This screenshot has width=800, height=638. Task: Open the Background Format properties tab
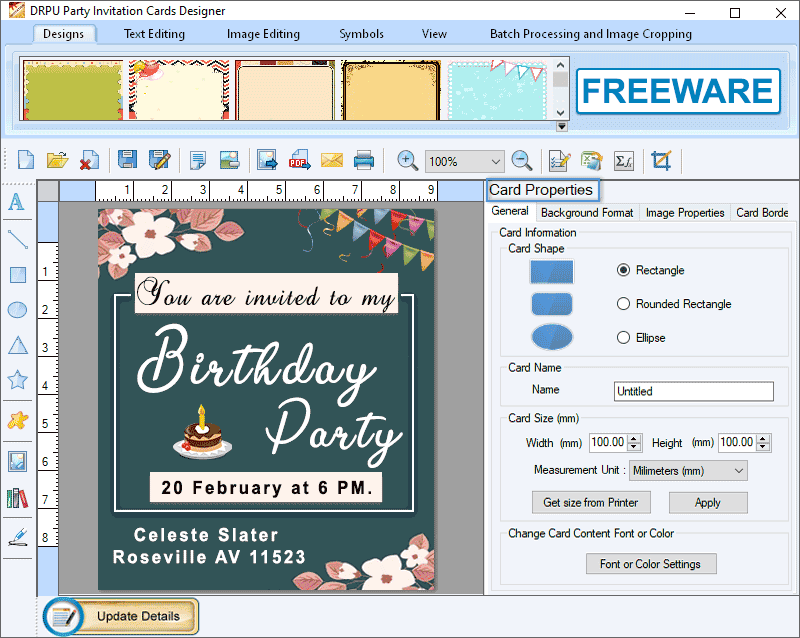(587, 212)
